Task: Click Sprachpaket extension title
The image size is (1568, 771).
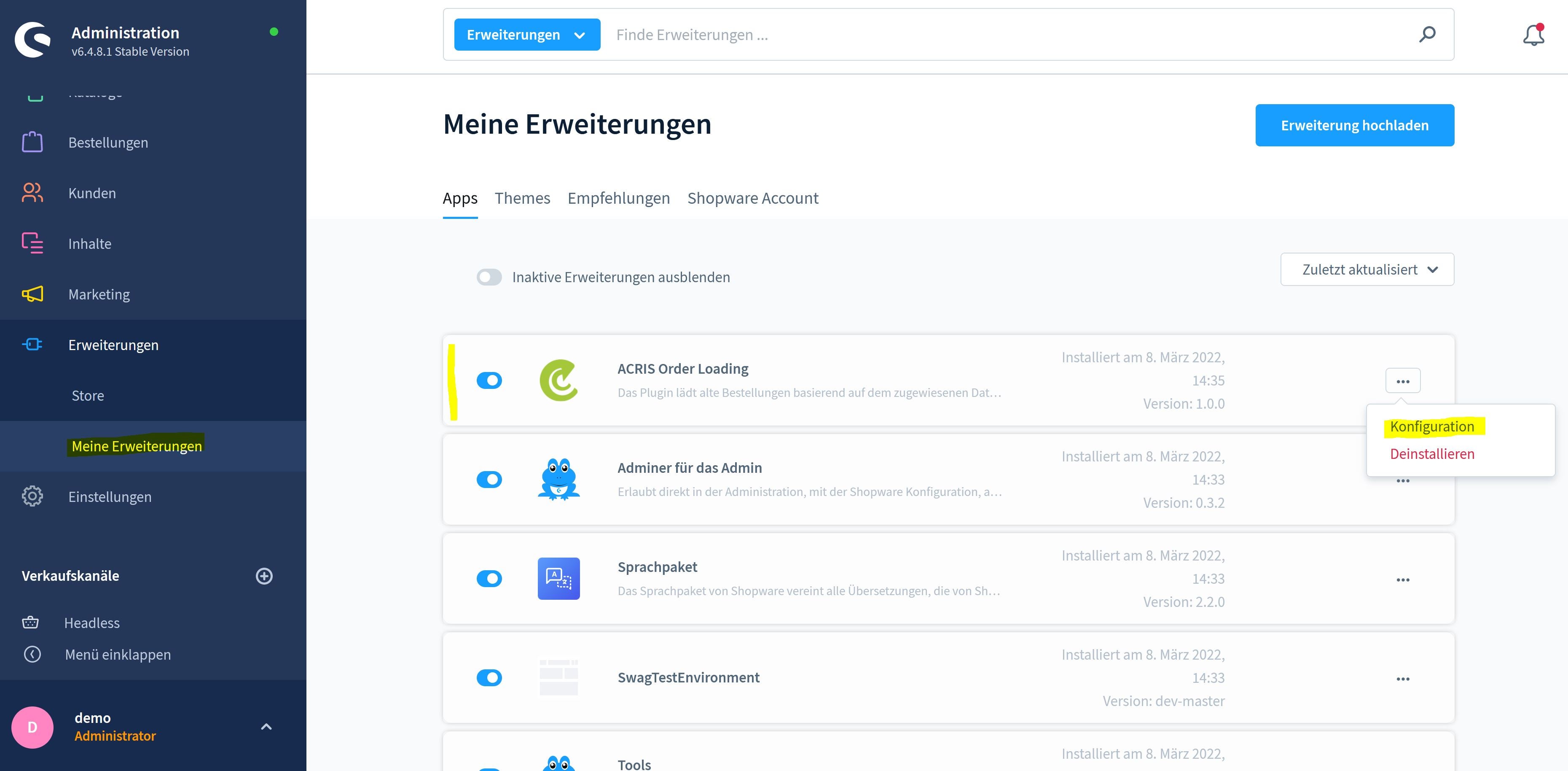Action: coord(657,567)
